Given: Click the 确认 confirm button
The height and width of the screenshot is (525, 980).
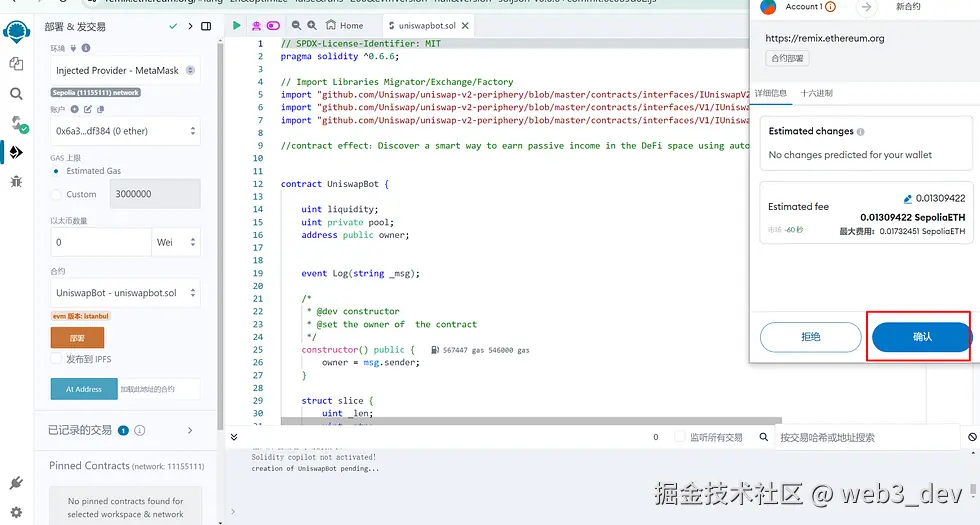Looking at the screenshot, I should [921, 337].
